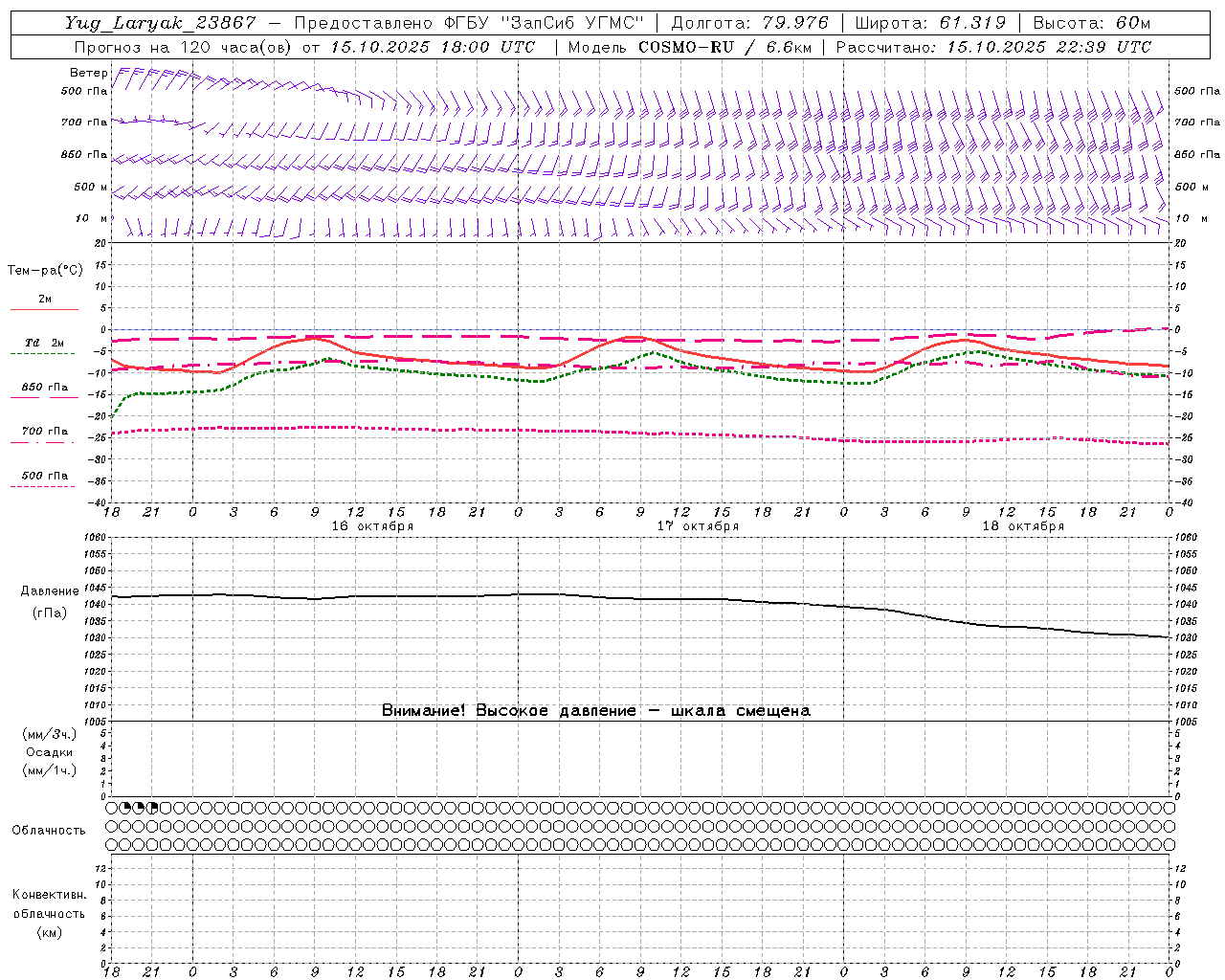Screen dimensions: 1225x980
Task: Select the (мм/3ч.) precipitation unit label
Action: tap(50, 735)
